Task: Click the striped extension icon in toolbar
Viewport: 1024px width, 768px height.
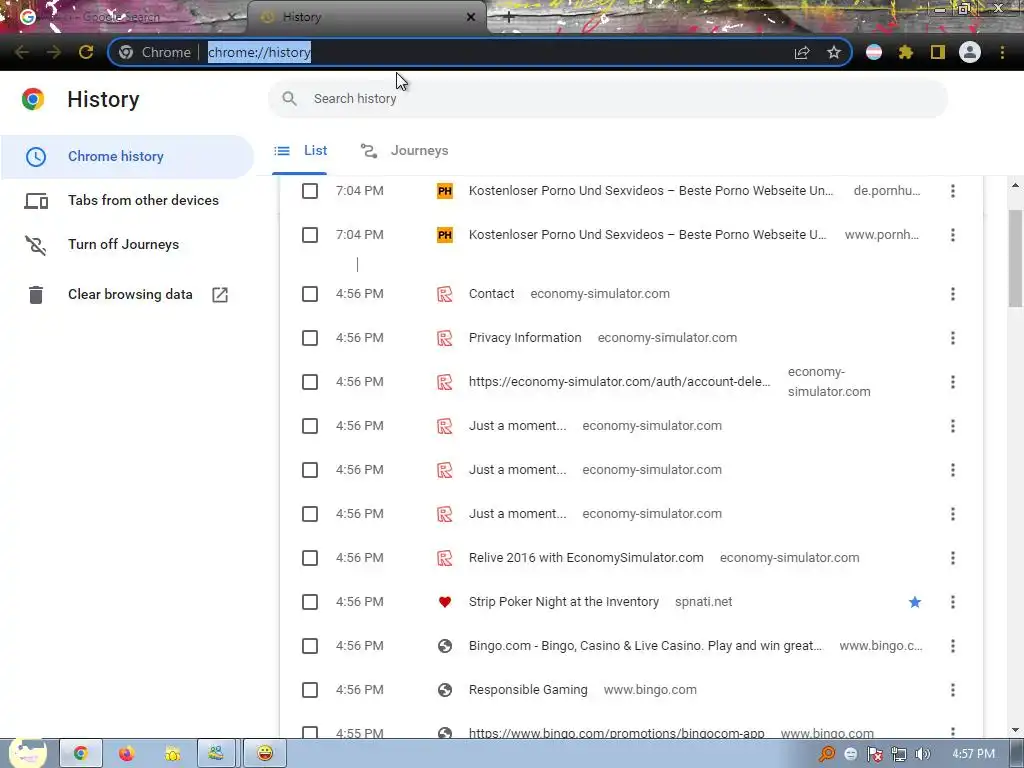Action: pos(874,52)
